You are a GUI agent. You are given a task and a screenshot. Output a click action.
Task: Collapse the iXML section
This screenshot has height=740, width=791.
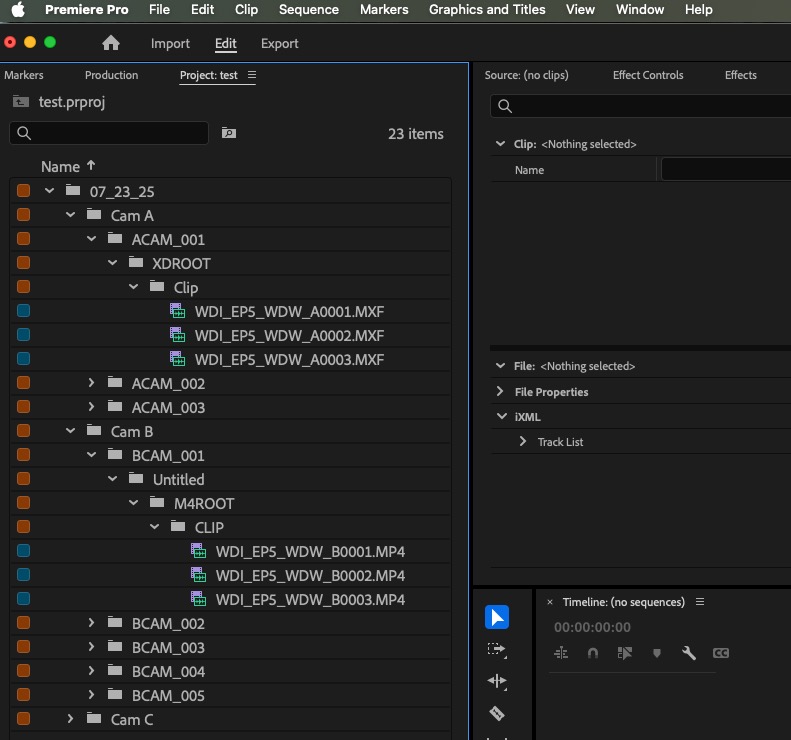(x=502, y=416)
